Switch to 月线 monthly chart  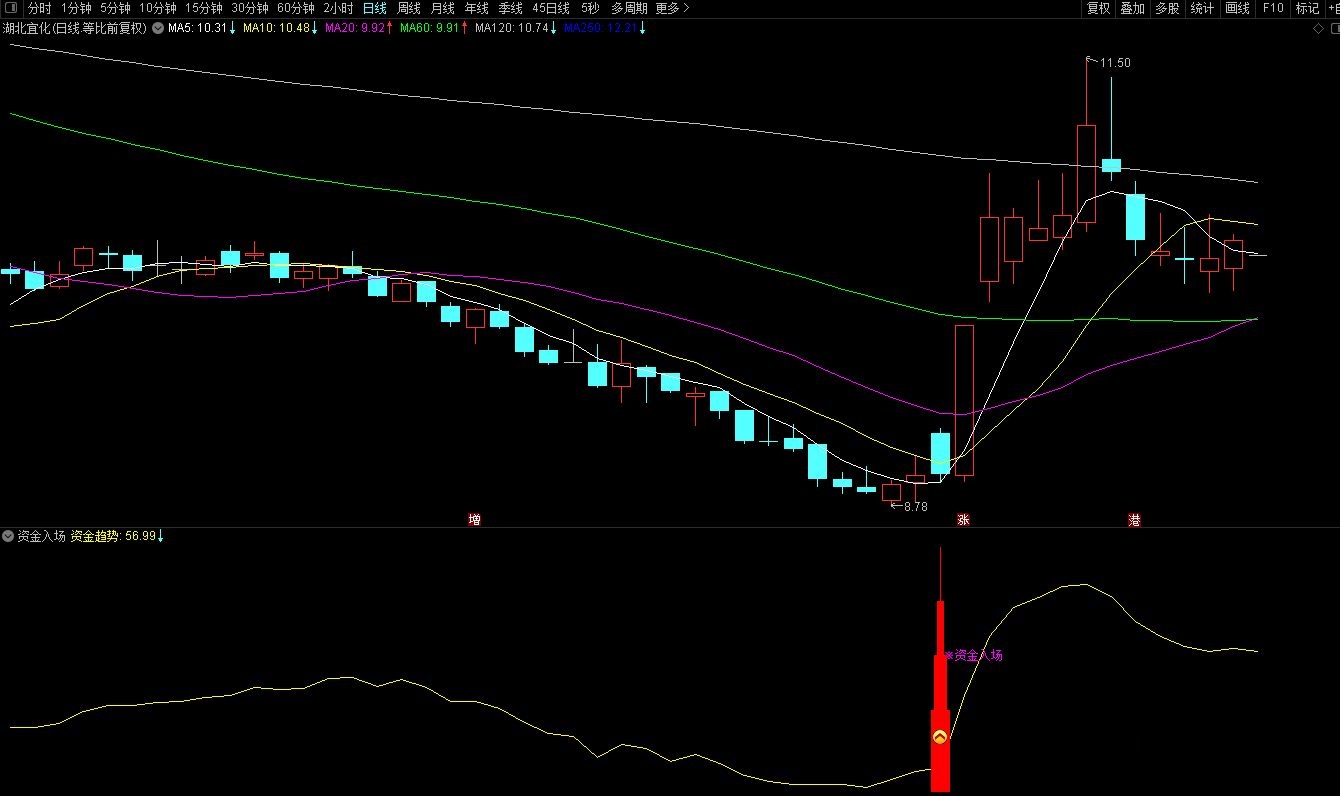(442, 8)
